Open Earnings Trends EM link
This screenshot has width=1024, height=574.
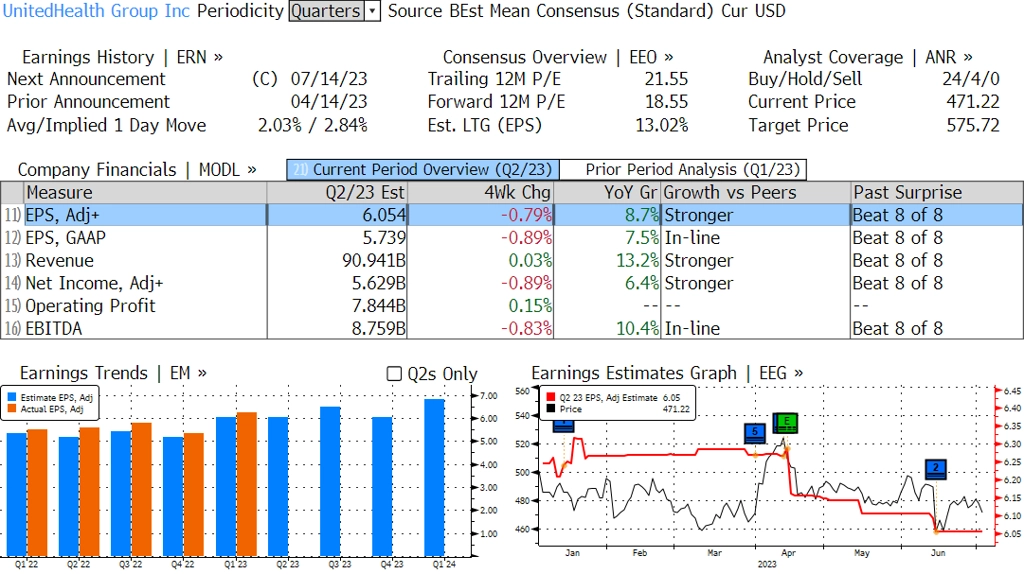coord(113,373)
